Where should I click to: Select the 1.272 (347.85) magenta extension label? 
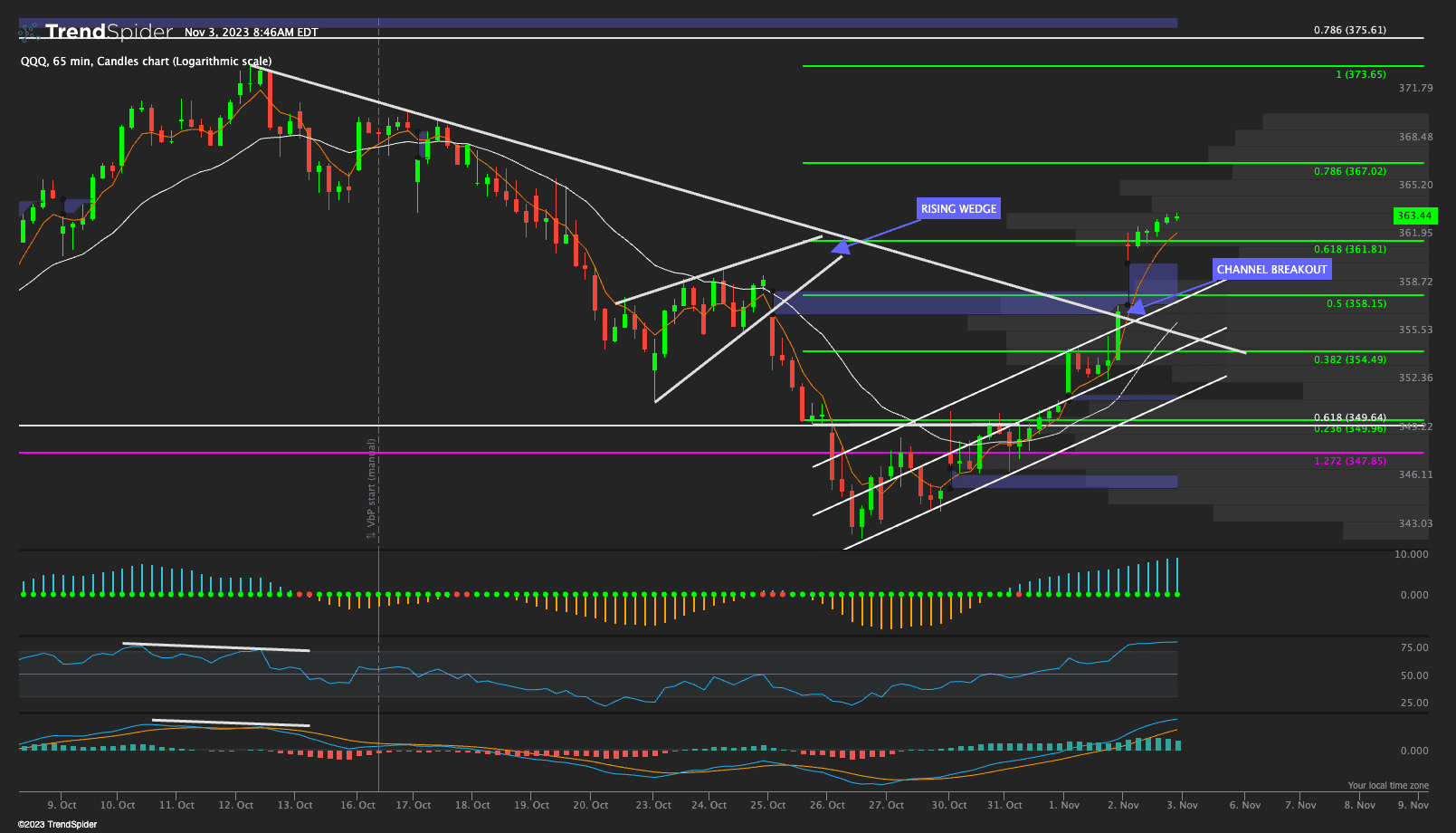pos(1349,462)
